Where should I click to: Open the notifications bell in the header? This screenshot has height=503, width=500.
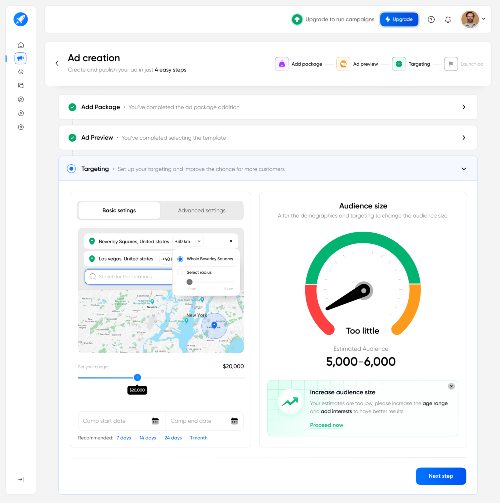click(448, 20)
